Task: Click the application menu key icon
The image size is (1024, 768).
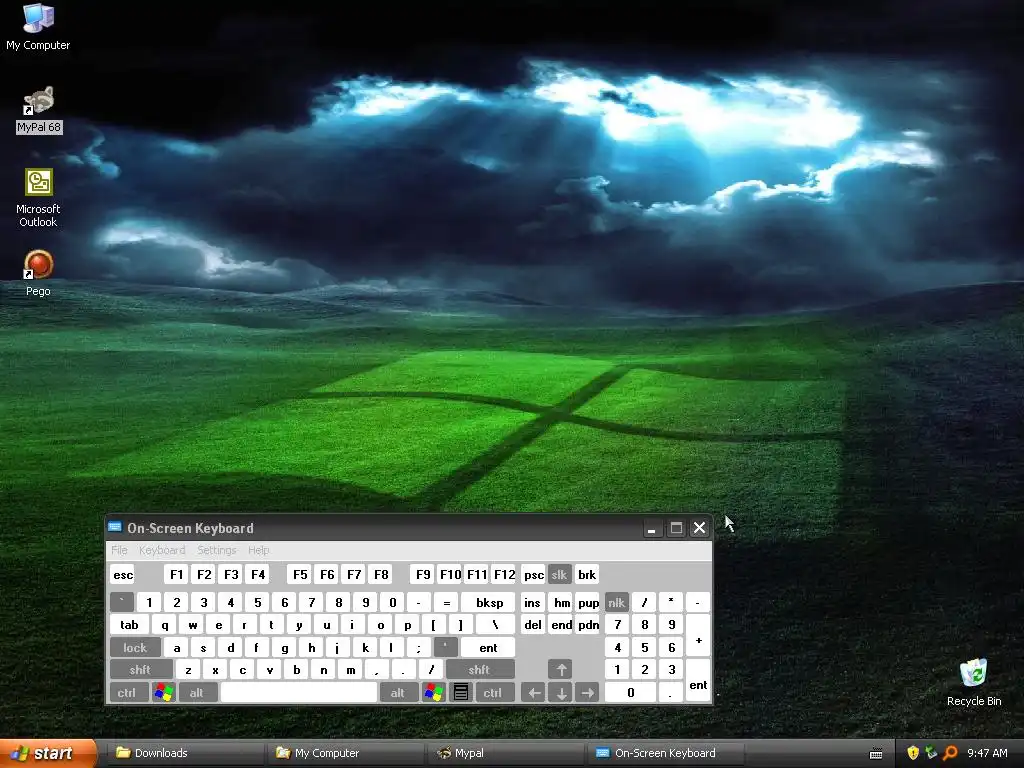Action: 460,692
